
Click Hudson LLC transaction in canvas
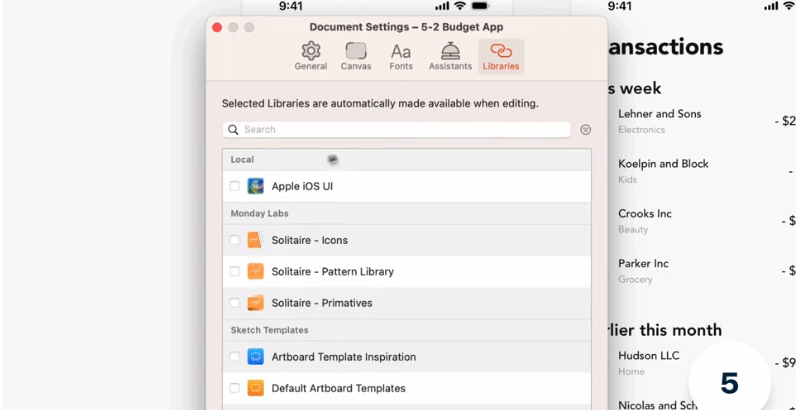tap(649, 356)
